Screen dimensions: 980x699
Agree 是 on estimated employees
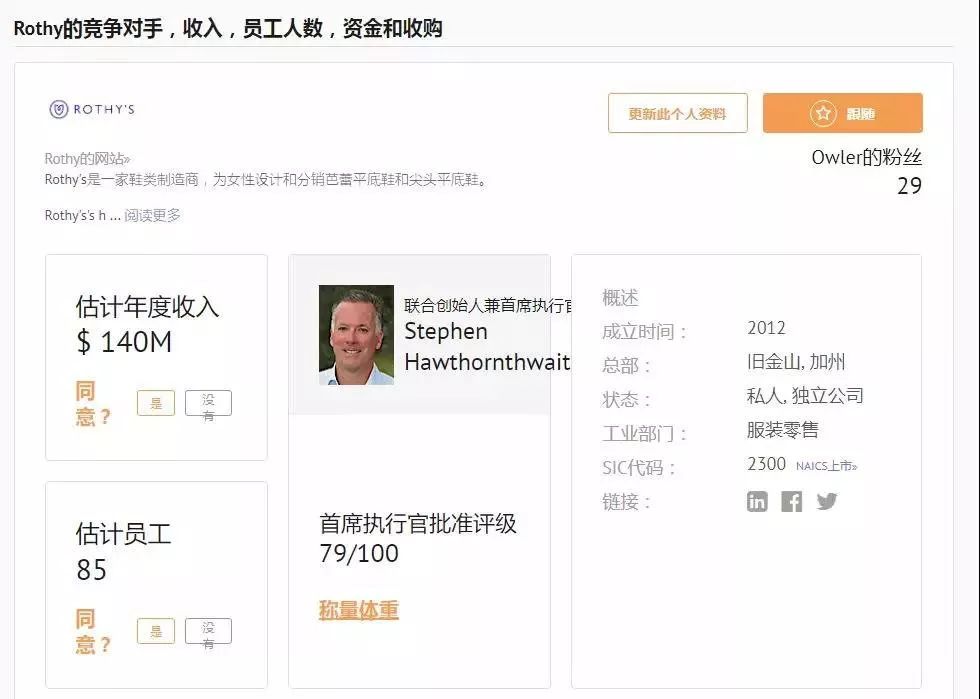(156, 631)
